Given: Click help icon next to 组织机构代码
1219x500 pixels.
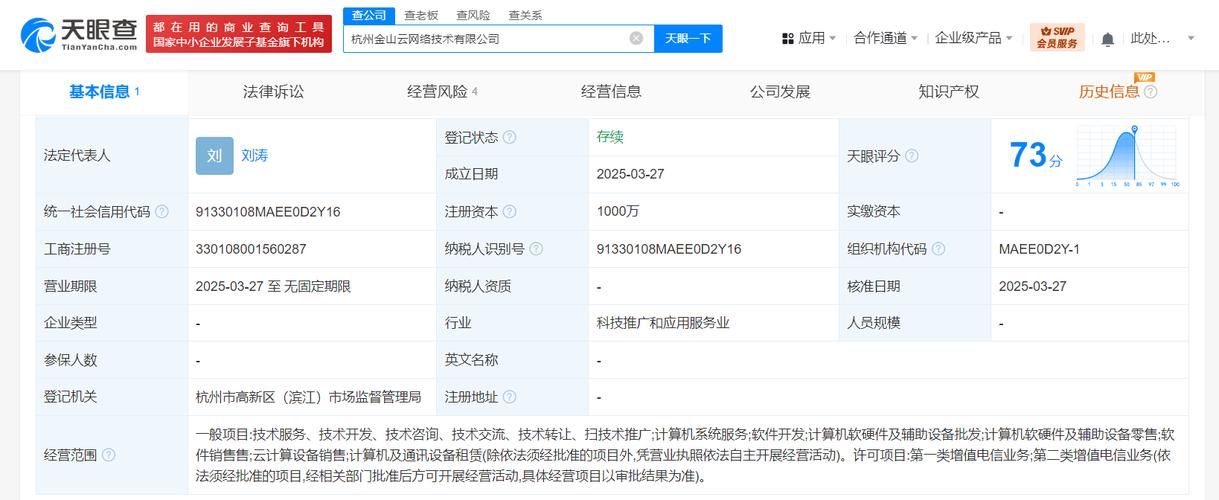Looking at the screenshot, I should (938, 249).
